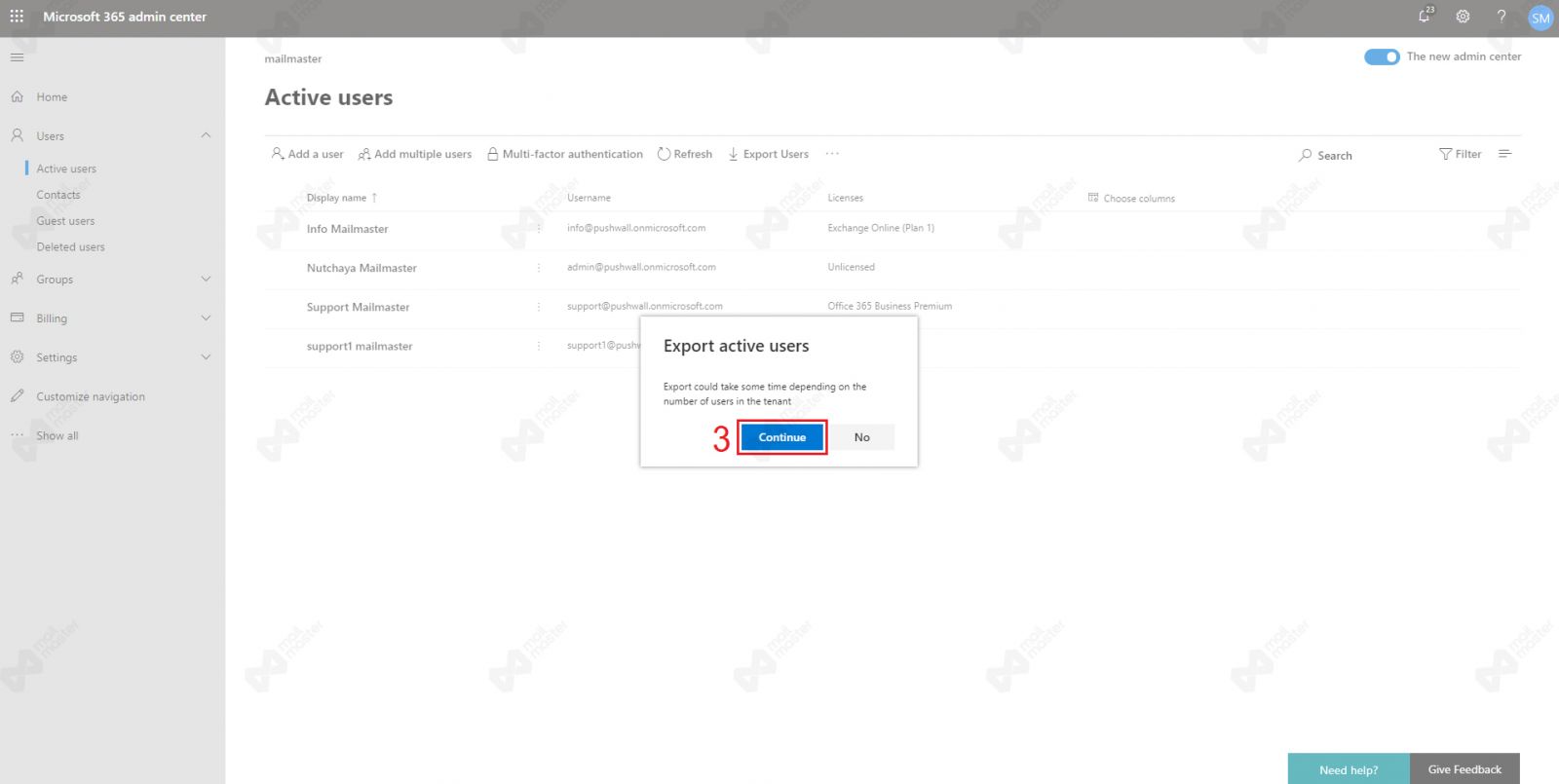
Task: Collapse navigation with hamburger icon
Action: click(17, 57)
